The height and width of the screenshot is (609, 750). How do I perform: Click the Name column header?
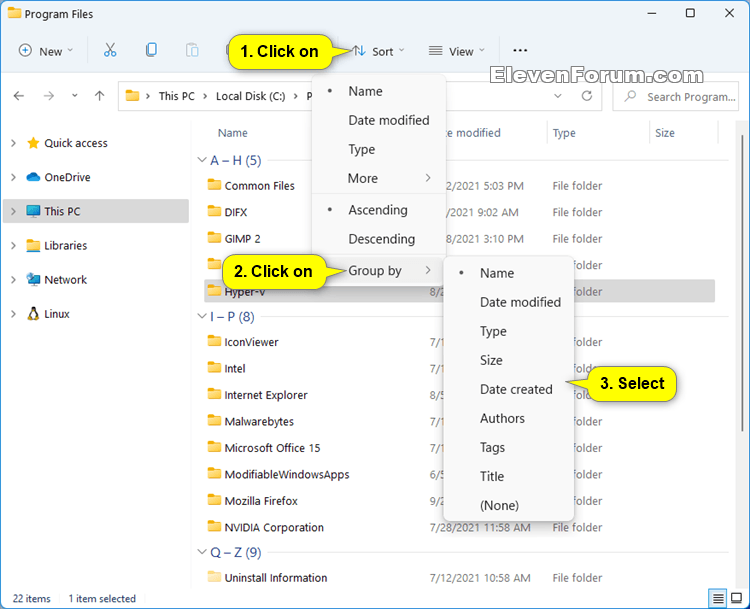233,133
